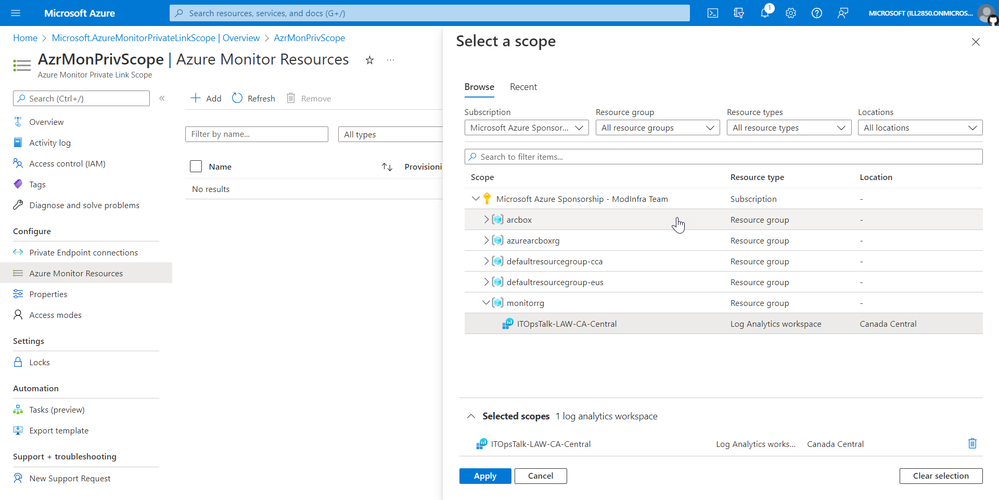999x500 pixels.
Task: Delete ITOpsTalk-LAW-CA-Central from selected scopes
Action: 972,443
